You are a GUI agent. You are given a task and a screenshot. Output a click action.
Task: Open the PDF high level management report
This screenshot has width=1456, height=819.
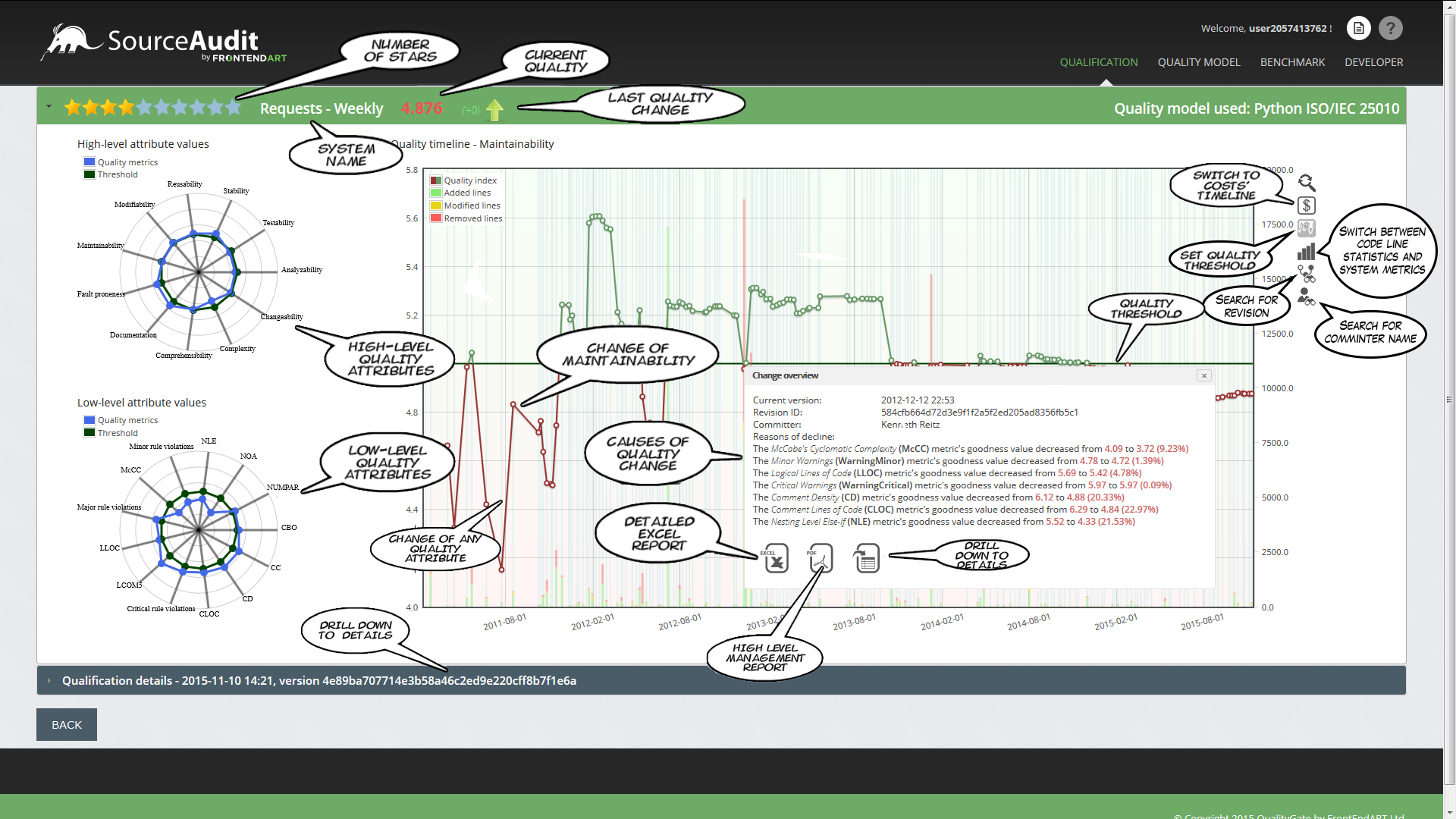click(820, 559)
